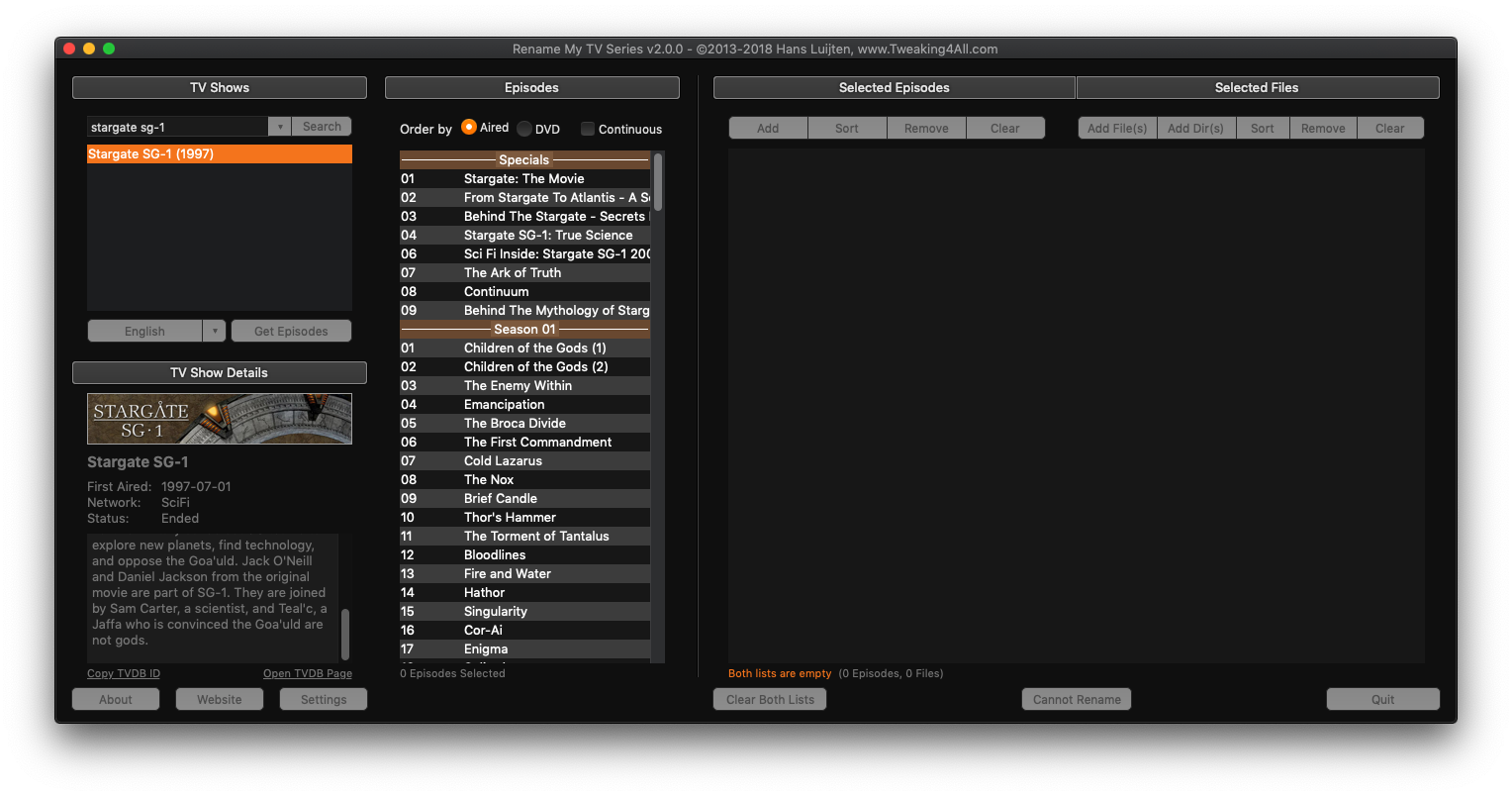Select episode Brief Candle
1512x796 pixels.
(524, 498)
